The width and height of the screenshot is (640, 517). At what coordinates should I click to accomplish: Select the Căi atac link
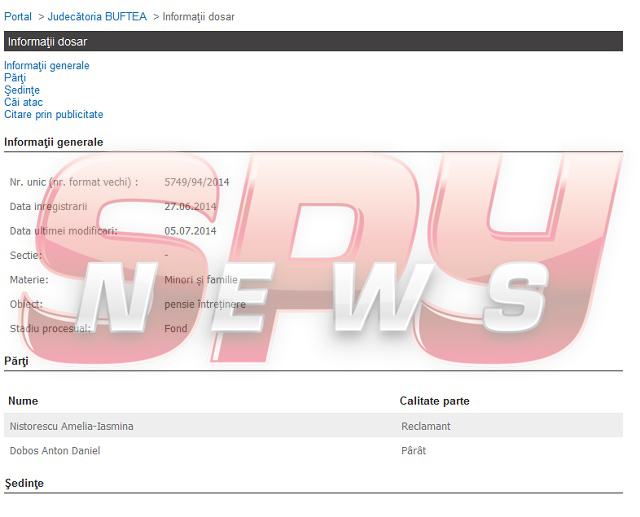[22, 102]
